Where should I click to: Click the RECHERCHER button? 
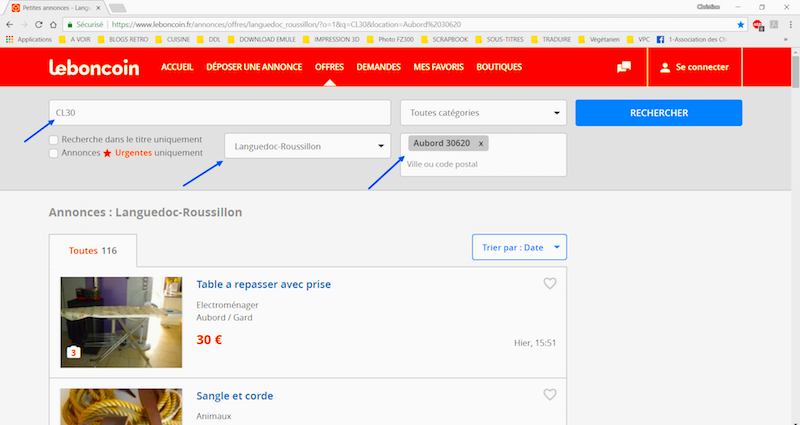659,113
